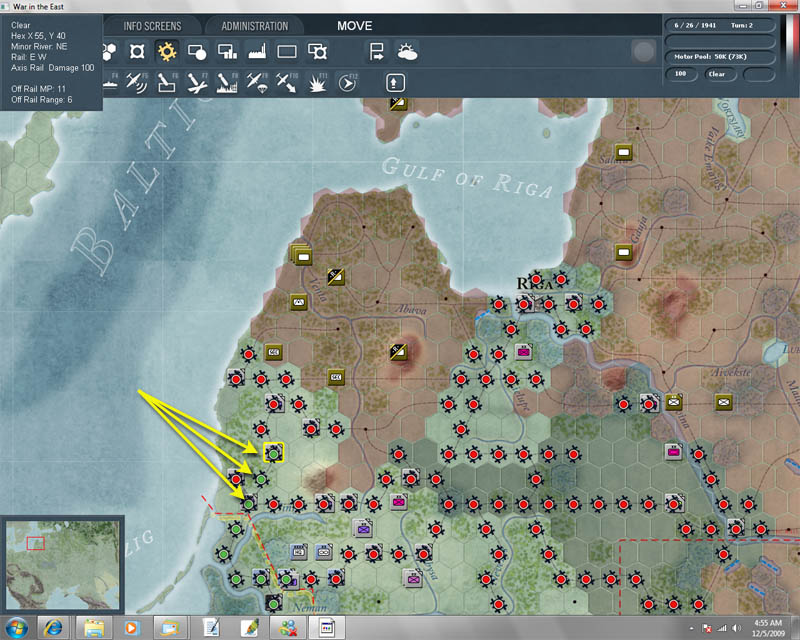
Task: Open Internet Explorer from the taskbar
Action: 53,628
